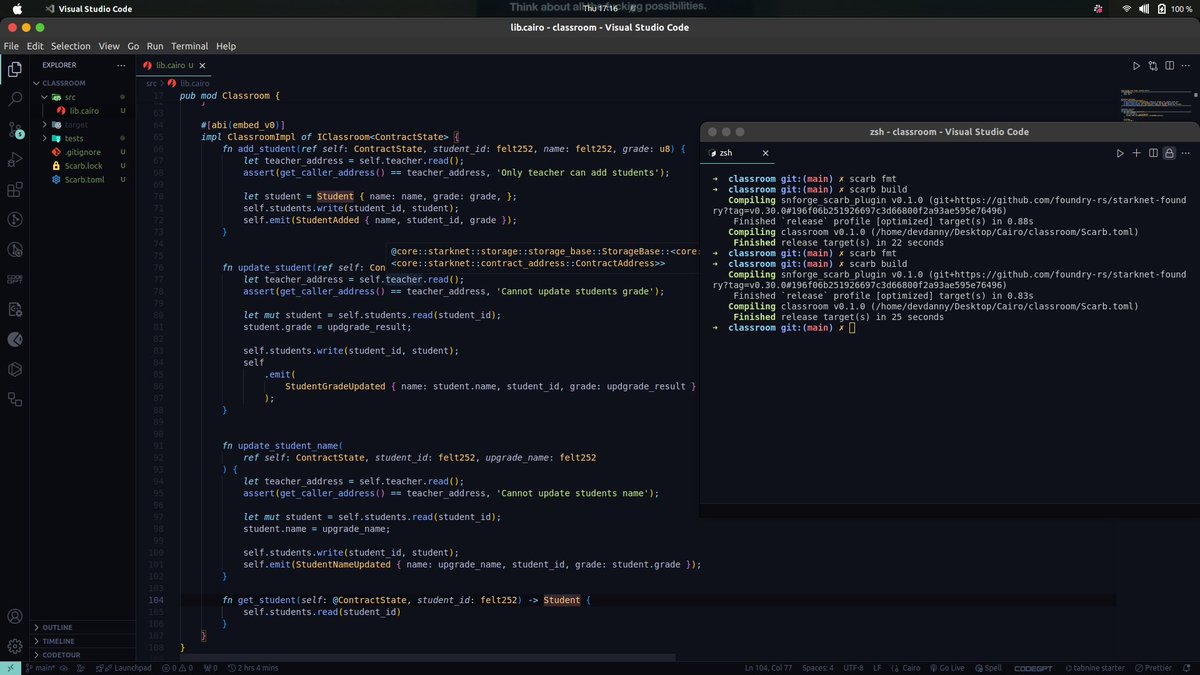Open the editor Split Editor icon
1200x675 pixels.
(x=1168, y=65)
